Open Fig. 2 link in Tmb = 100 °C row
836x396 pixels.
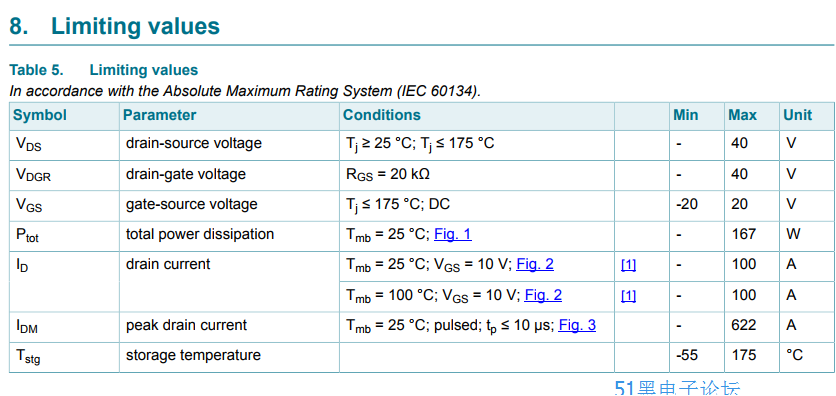[x=543, y=295]
